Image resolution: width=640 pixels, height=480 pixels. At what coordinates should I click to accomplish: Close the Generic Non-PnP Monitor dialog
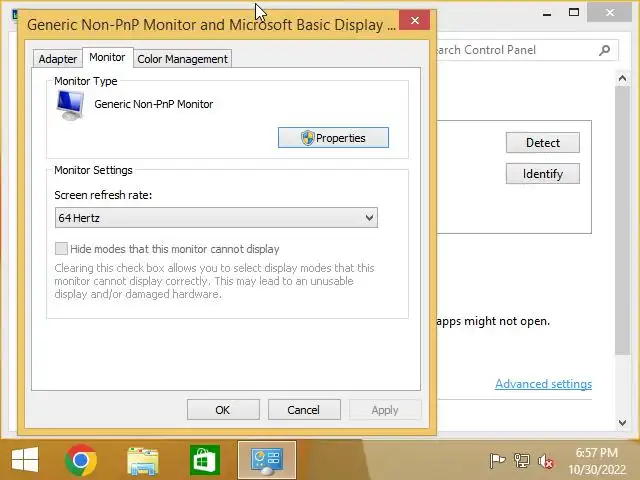tap(414, 20)
